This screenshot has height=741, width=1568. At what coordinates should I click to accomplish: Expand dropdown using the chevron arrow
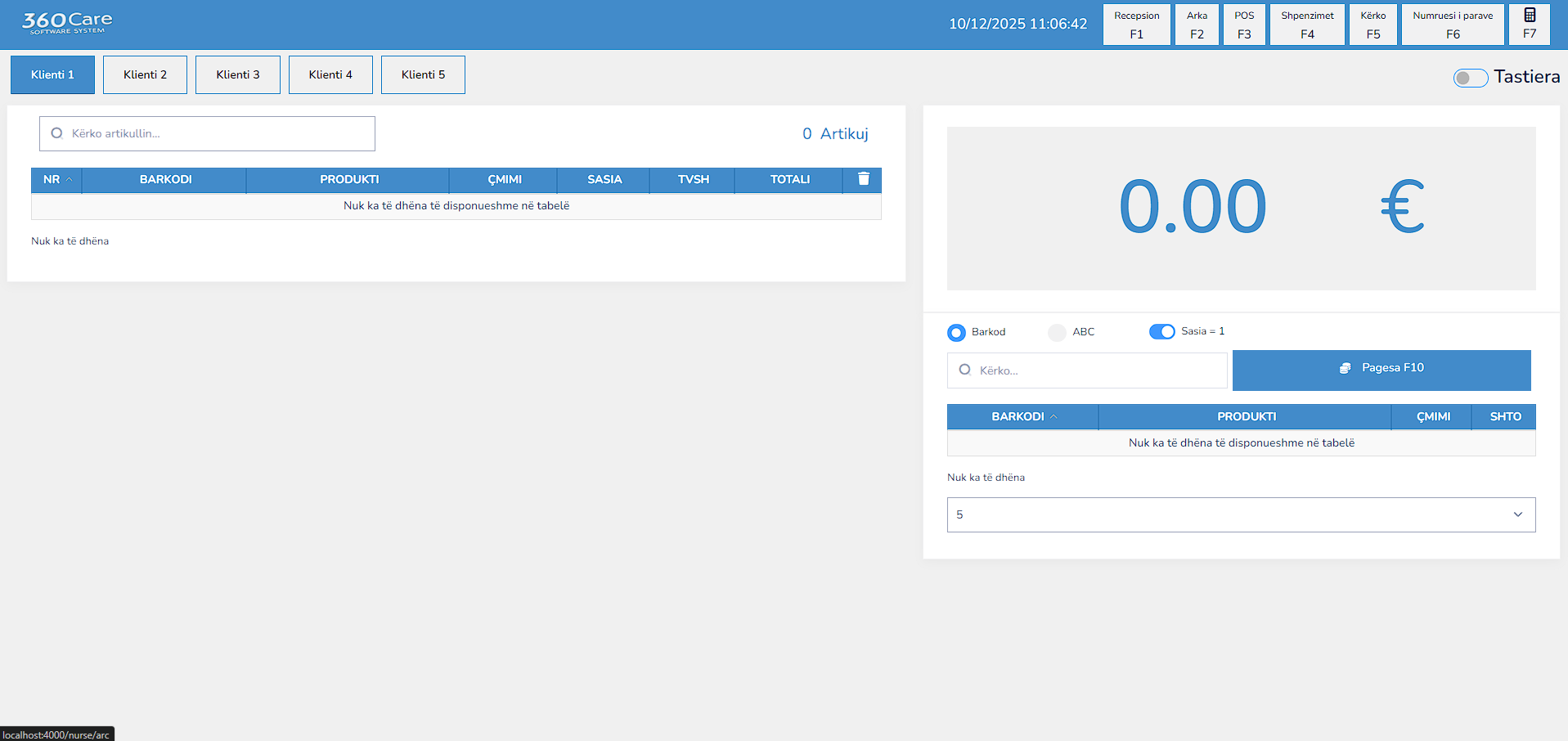point(1517,515)
